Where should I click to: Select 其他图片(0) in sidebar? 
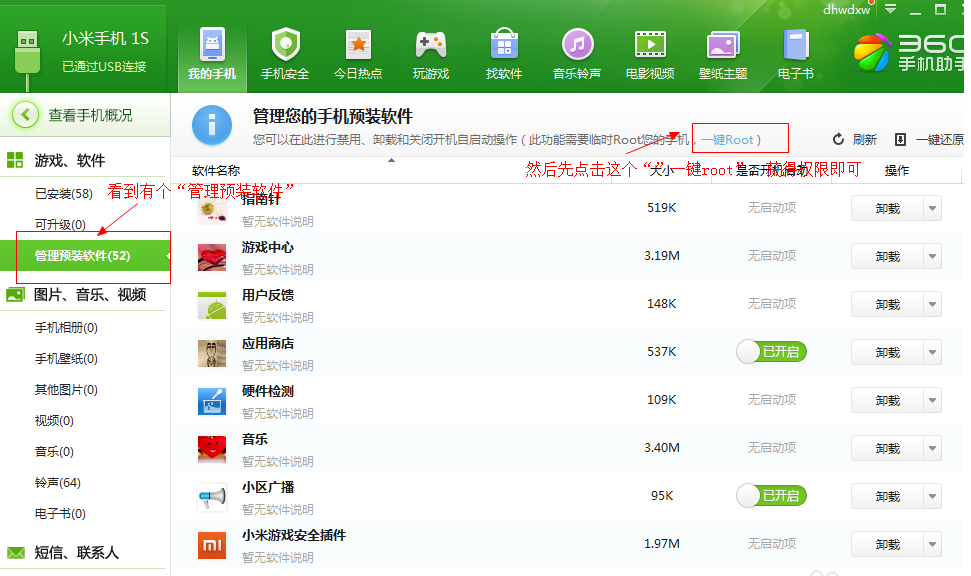coord(66,390)
